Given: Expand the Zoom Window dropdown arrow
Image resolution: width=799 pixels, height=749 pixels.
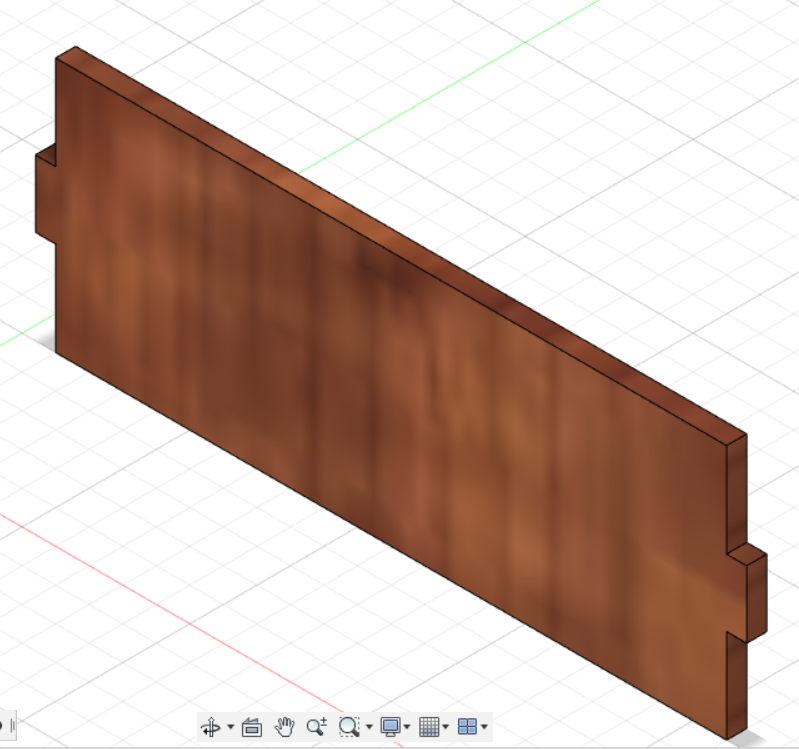Looking at the screenshot, I should tap(369, 727).
